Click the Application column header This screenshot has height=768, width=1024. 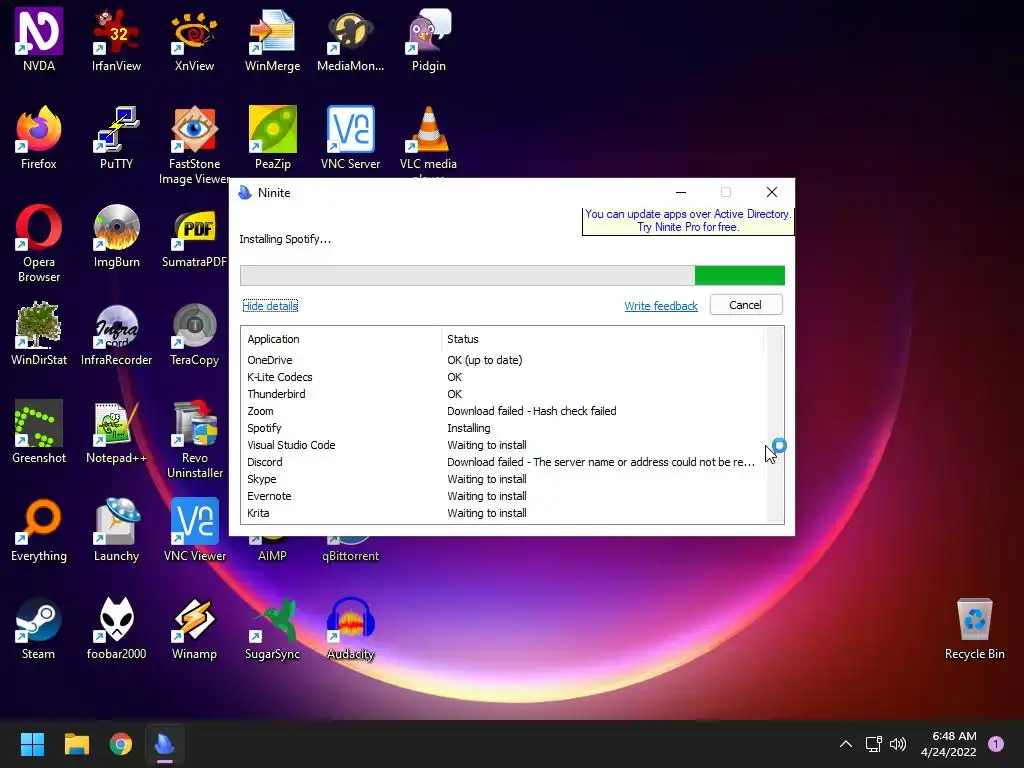342,339
